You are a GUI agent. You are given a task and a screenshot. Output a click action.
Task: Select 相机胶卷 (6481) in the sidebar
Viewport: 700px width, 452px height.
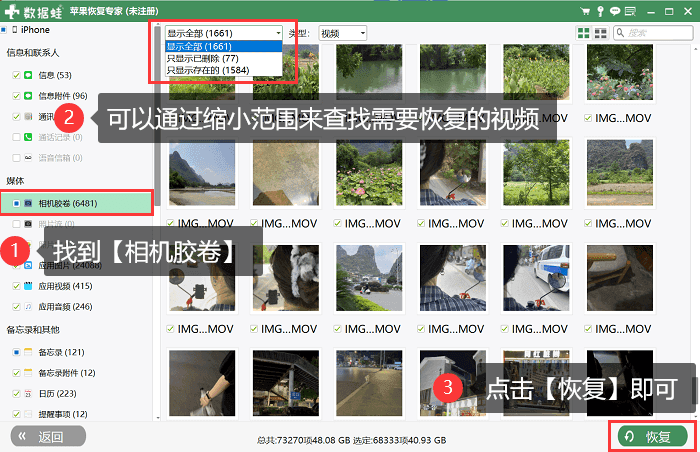77,203
